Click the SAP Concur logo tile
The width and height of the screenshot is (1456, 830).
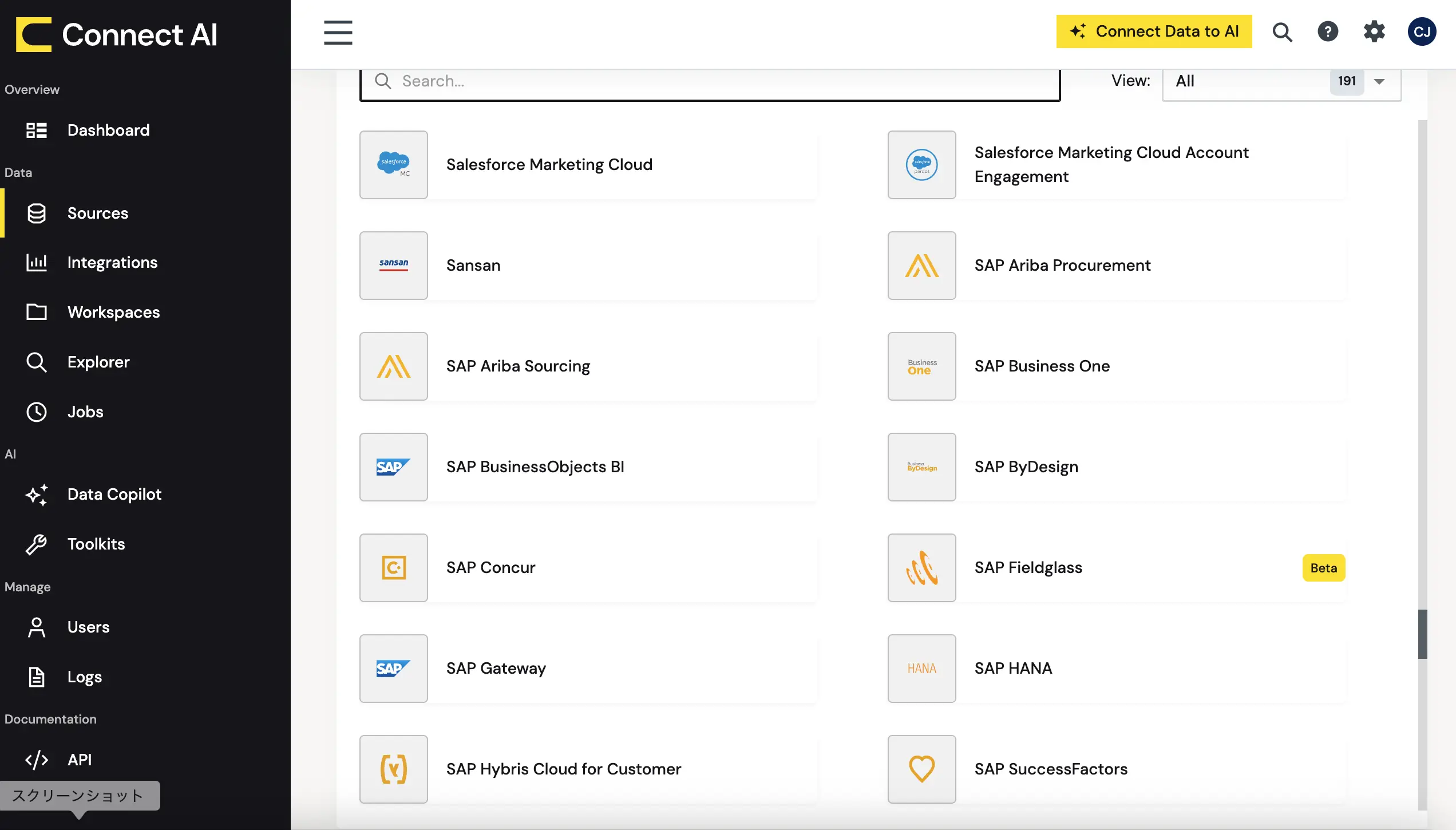(394, 568)
